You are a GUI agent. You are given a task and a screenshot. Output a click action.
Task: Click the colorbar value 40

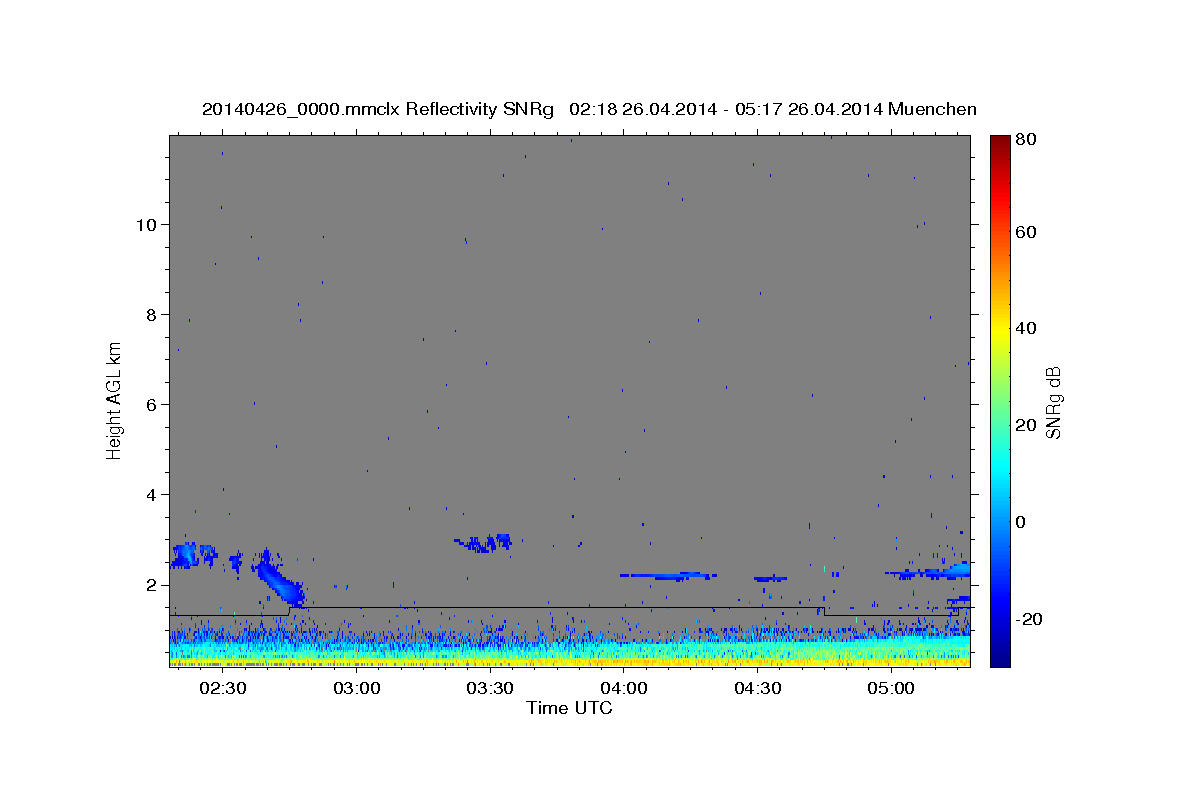[x=1027, y=328]
